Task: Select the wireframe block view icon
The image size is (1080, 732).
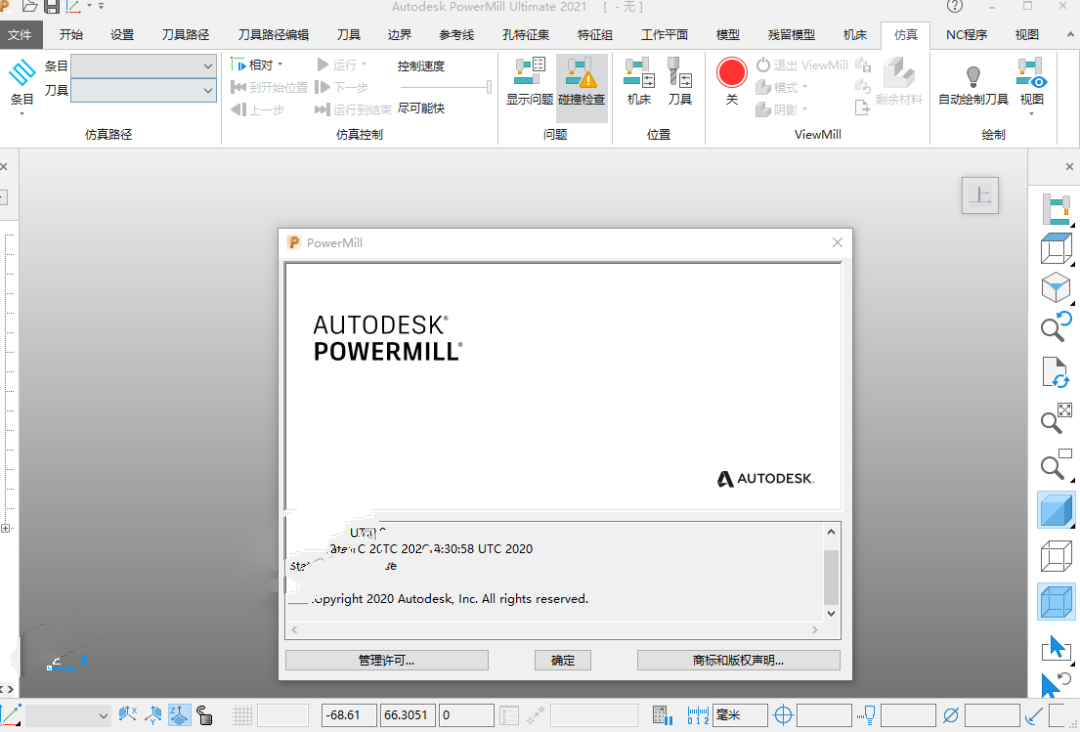Action: tap(1056, 249)
